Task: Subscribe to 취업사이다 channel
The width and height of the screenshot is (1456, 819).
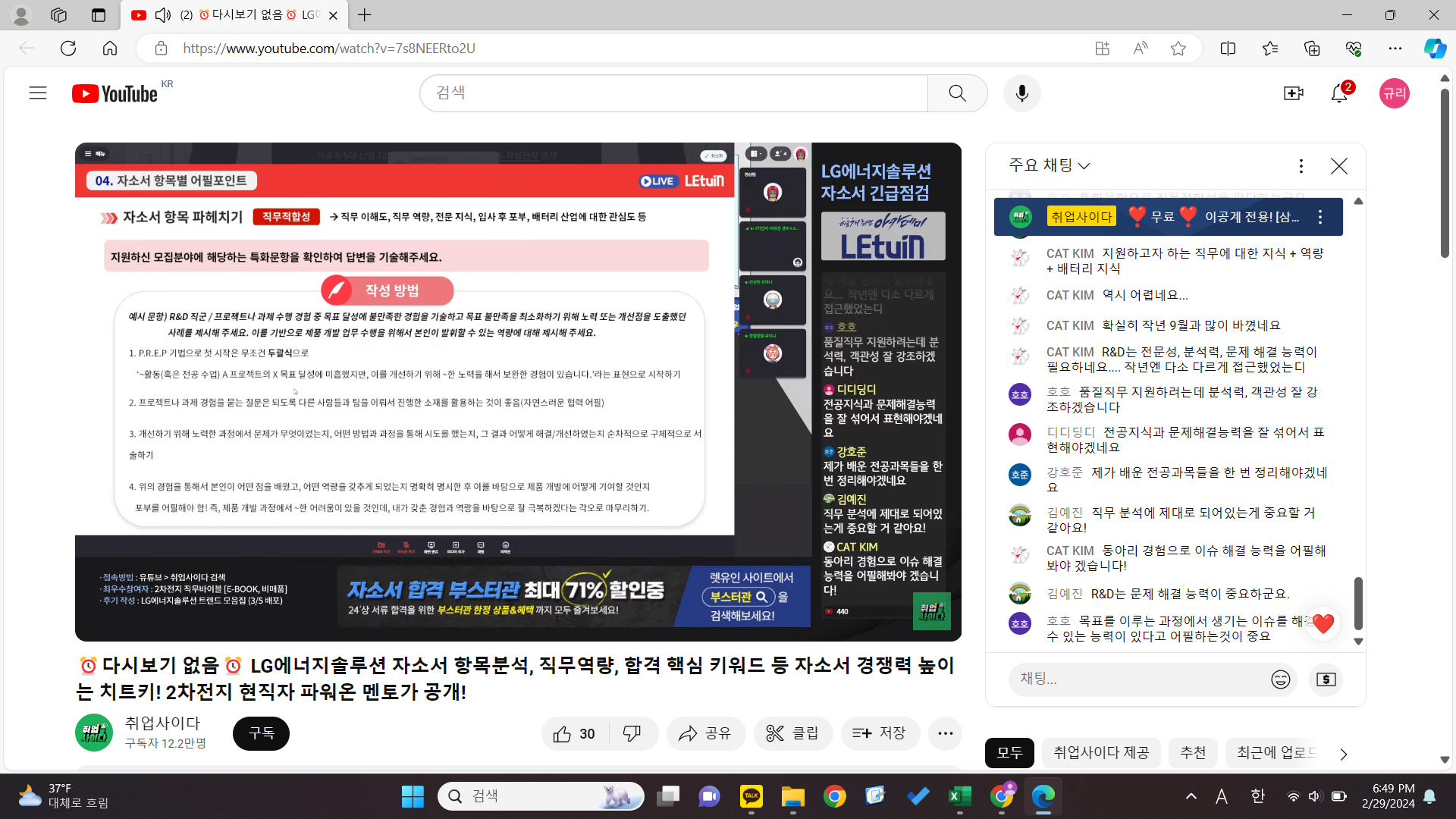Action: point(261,733)
